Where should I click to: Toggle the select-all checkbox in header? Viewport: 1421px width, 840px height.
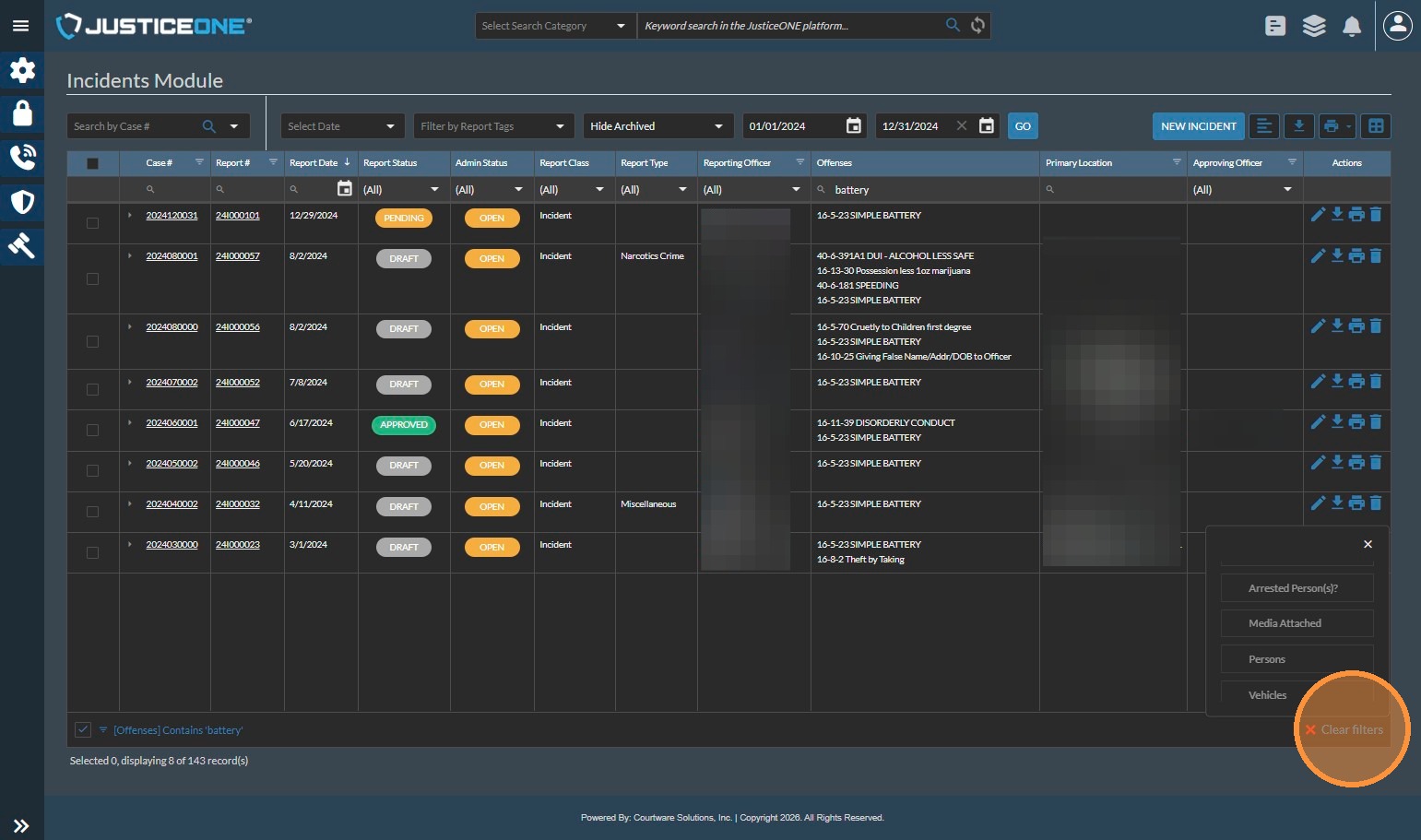point(92,163)
